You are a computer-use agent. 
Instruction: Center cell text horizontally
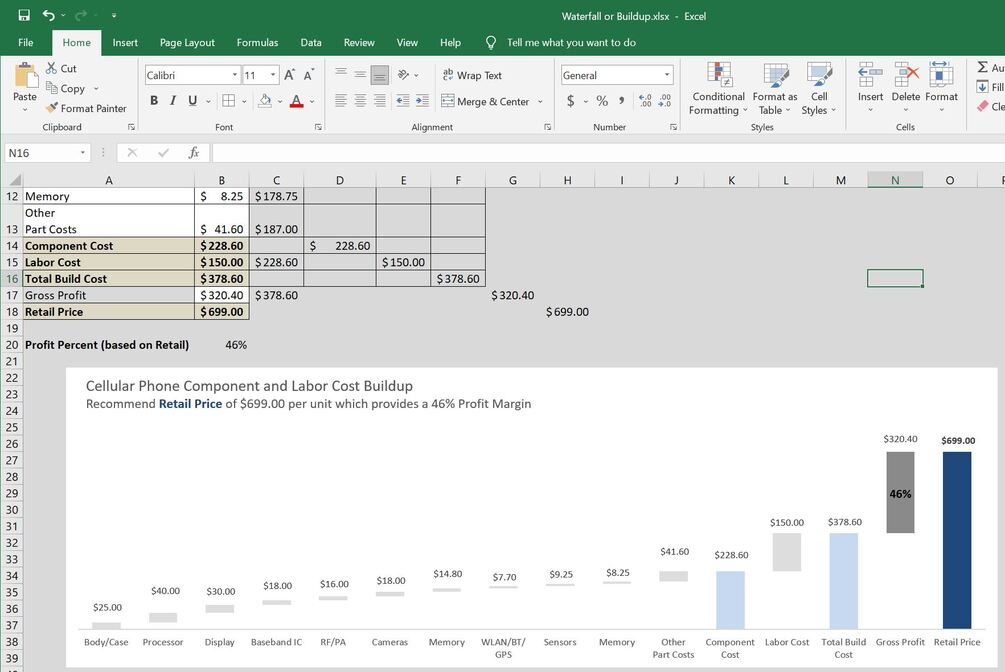(x=360, y=101)
